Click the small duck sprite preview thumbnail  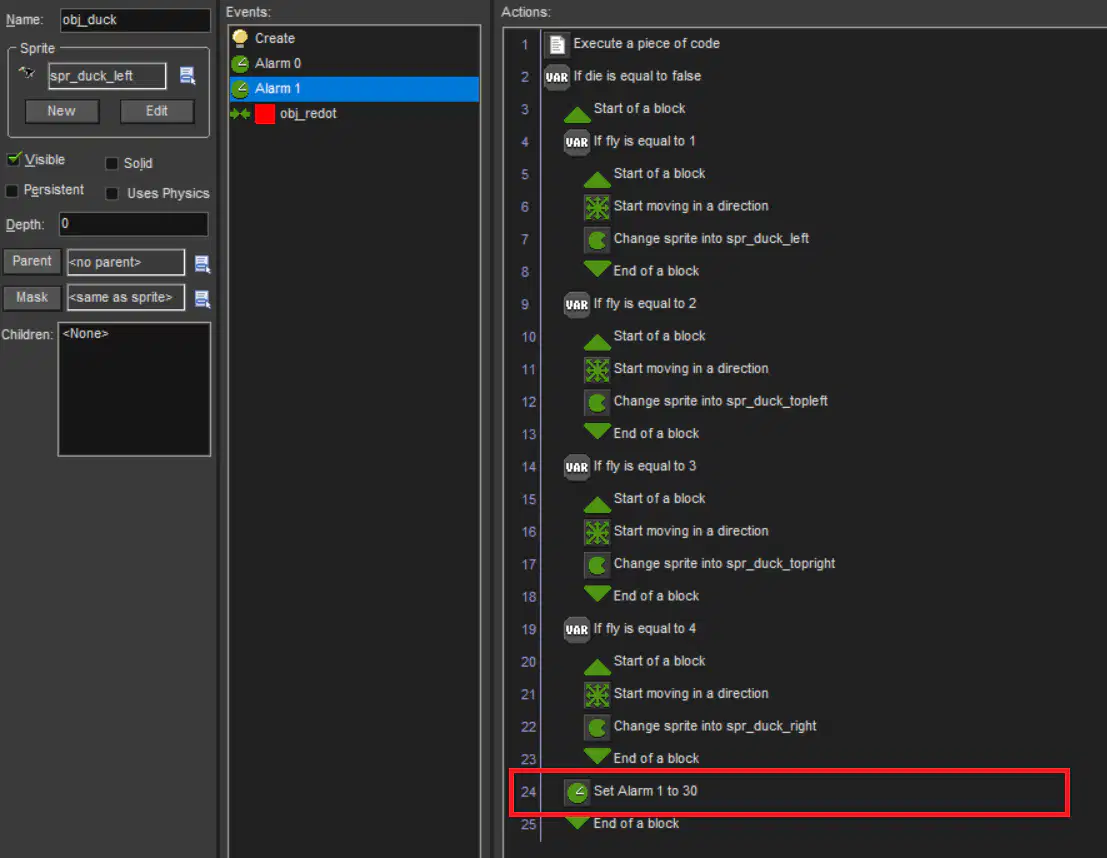(27, 72)
